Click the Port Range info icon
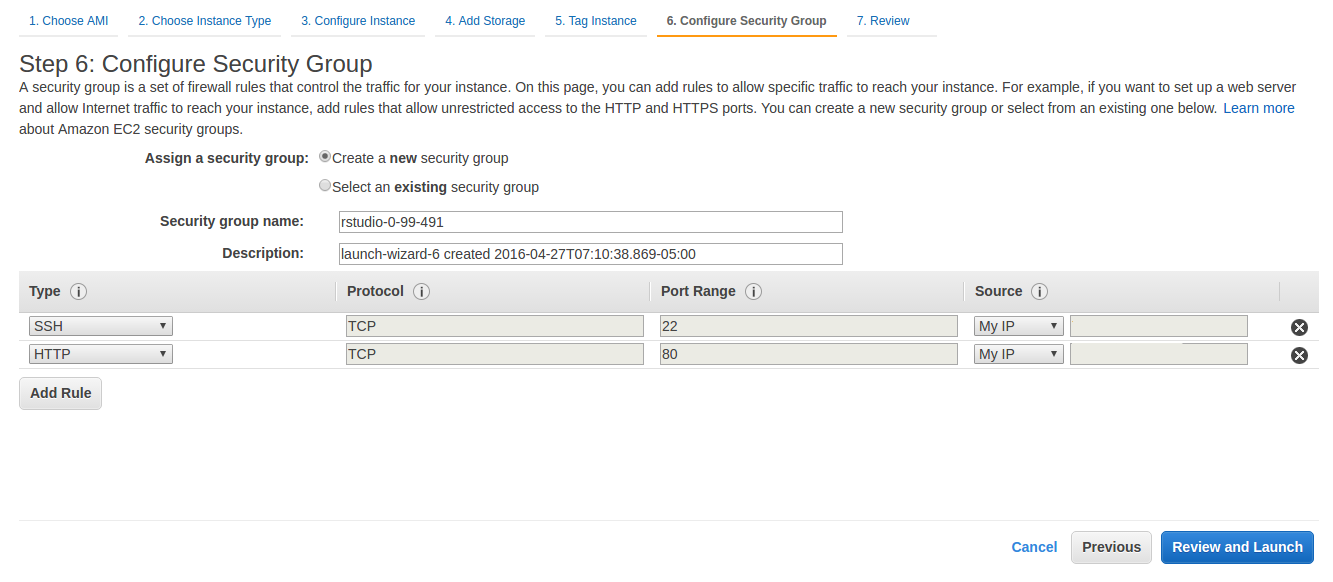Viewport: 1333px width, 582px height. tap(754, 292)
